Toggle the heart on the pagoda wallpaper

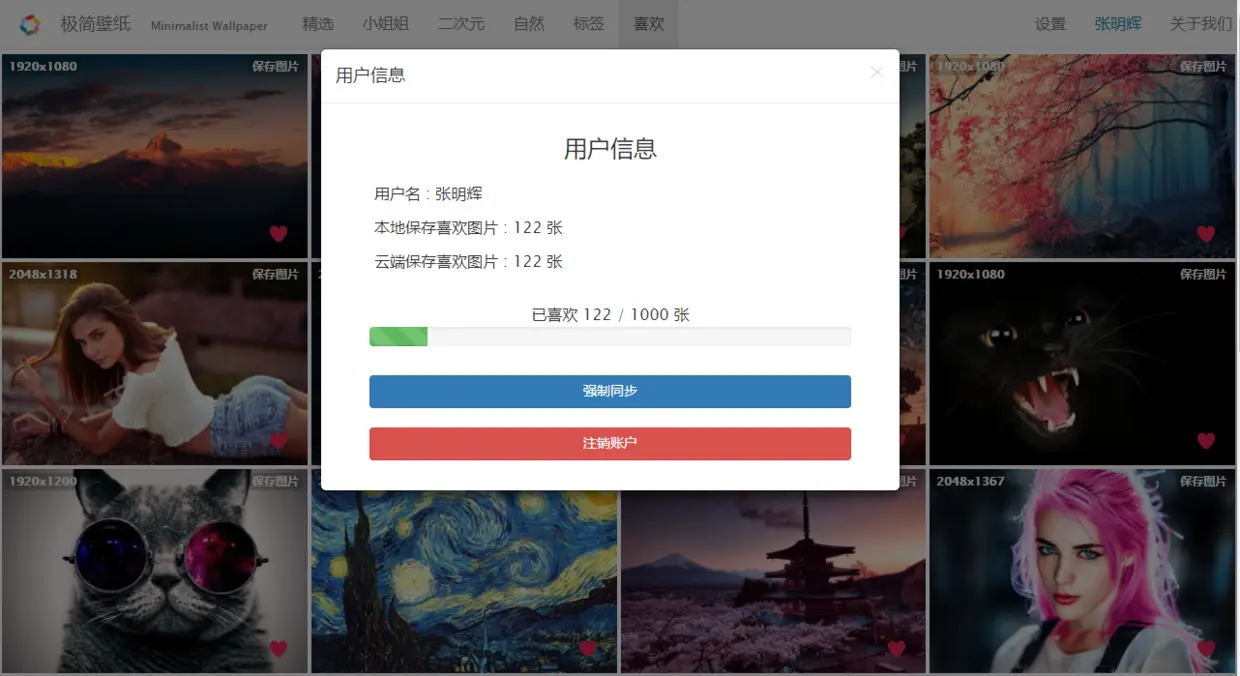coord(897,648)
